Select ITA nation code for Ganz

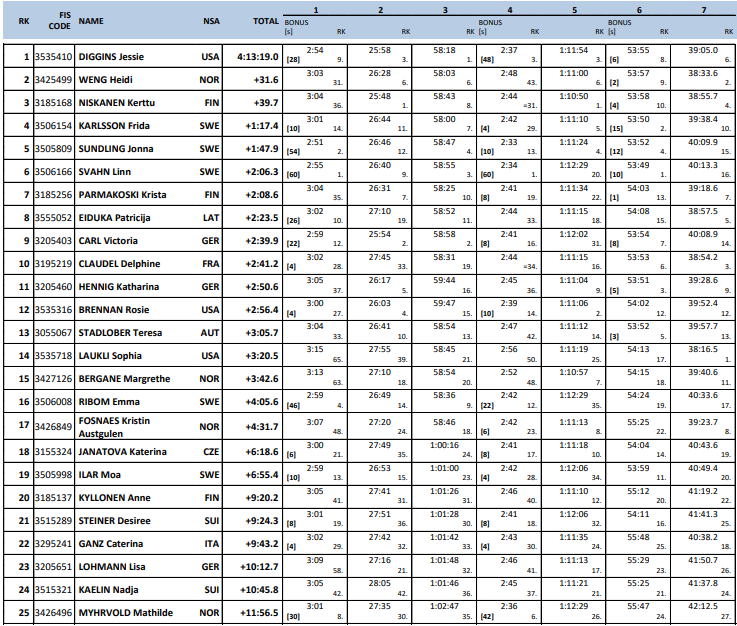[x=212, y=544]
